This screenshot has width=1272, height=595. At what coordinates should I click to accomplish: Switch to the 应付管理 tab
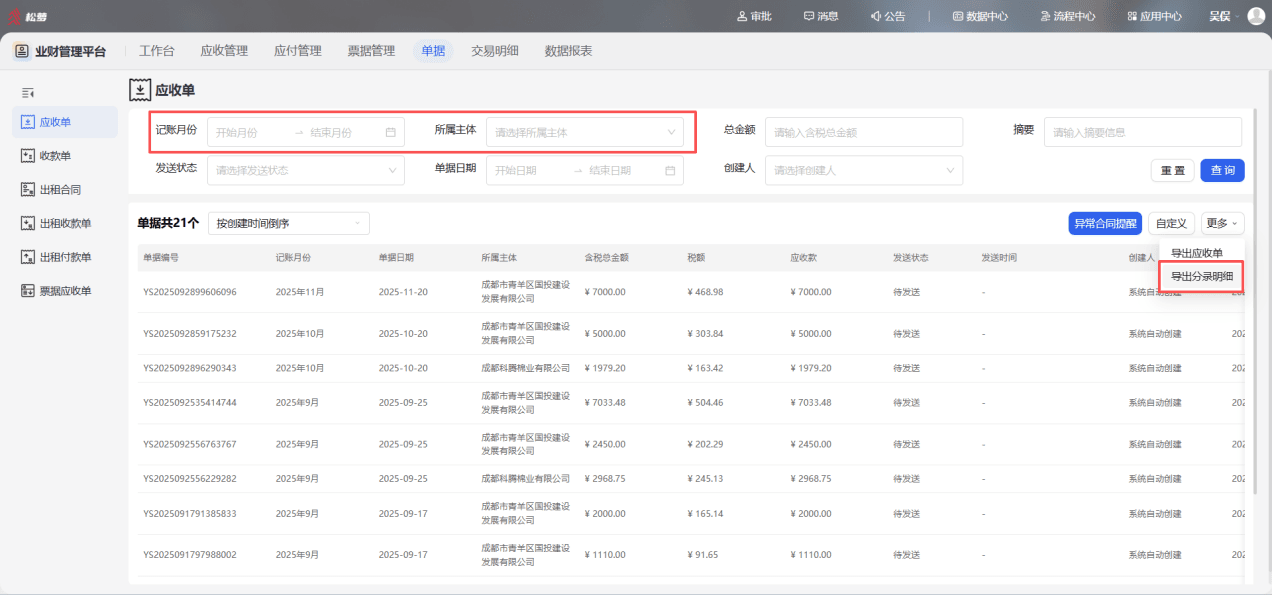point(298,51)
